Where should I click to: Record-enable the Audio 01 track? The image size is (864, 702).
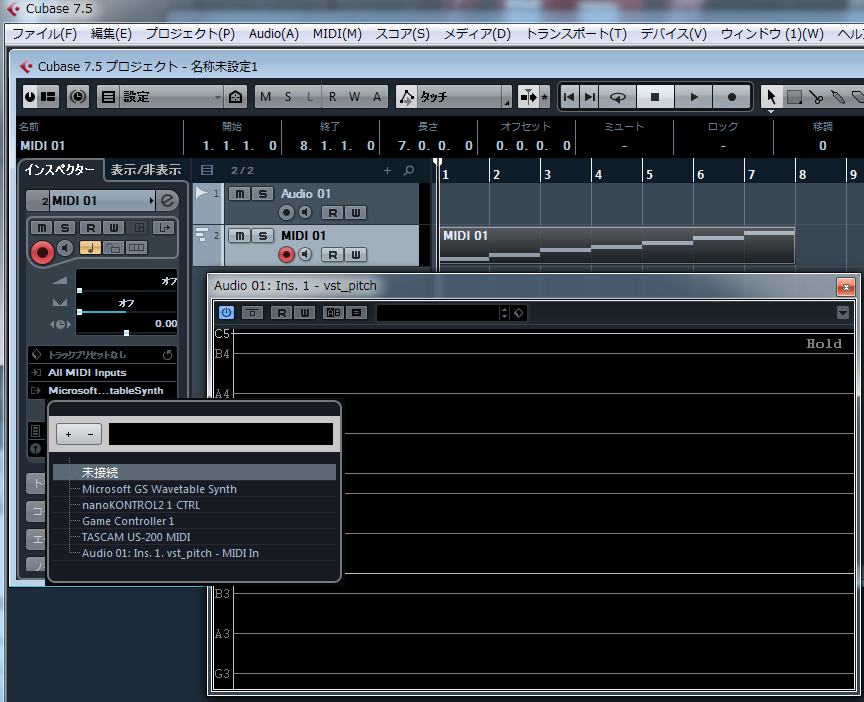pyautogui.click(x=286, y=213)
